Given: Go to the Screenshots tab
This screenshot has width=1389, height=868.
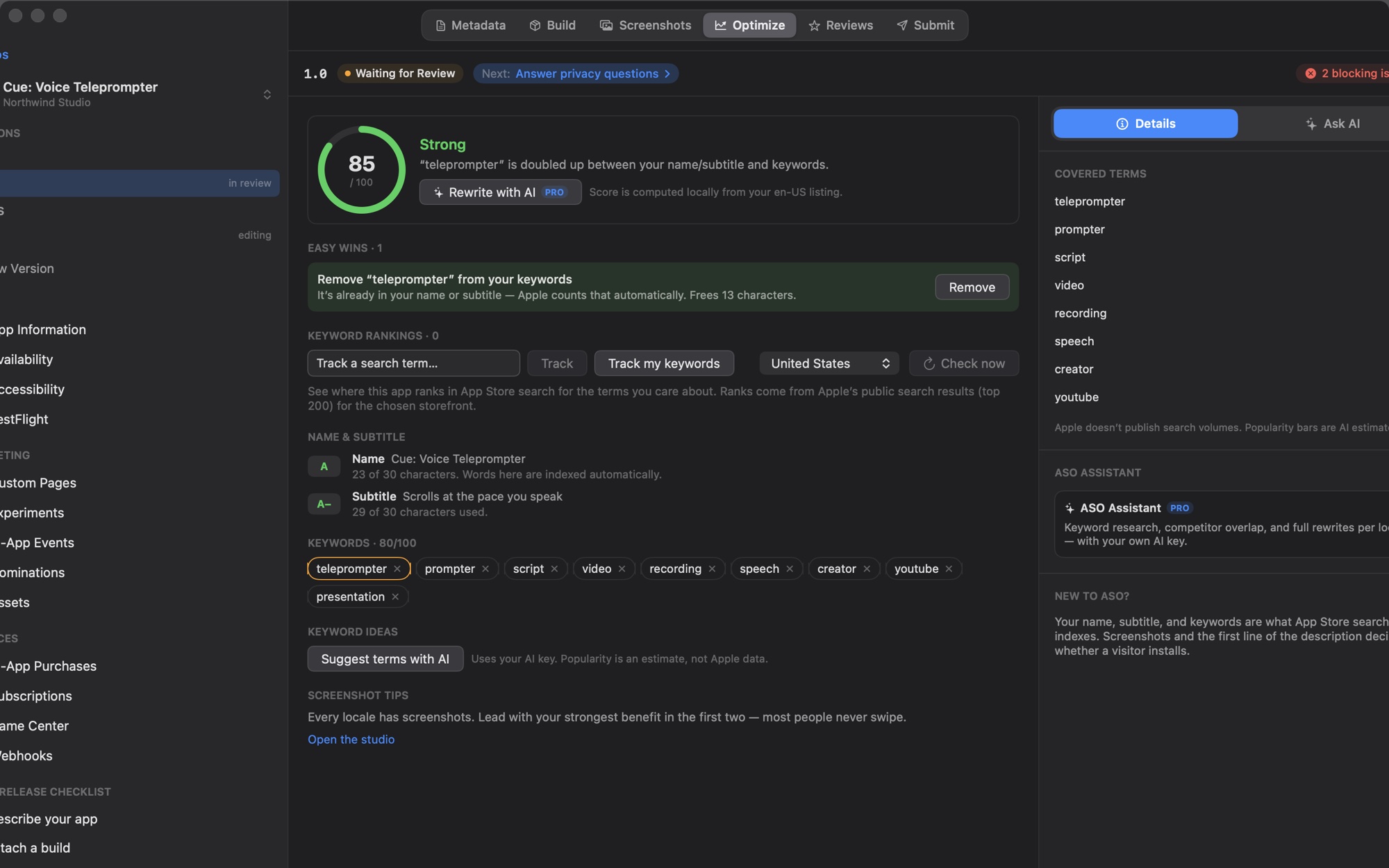Looking at the screenshot, I should 645,25.
